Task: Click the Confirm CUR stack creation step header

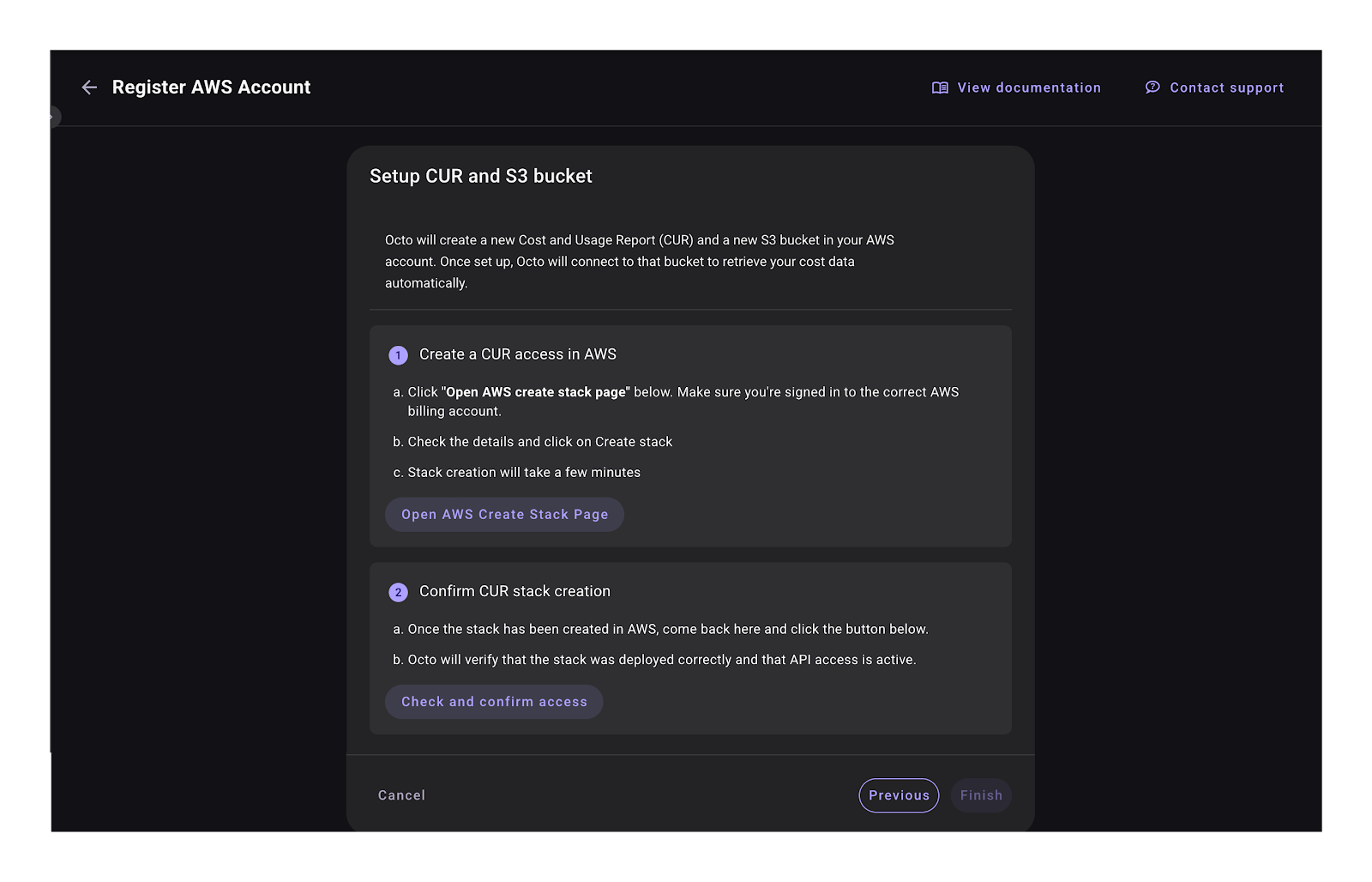Action: 514,591
